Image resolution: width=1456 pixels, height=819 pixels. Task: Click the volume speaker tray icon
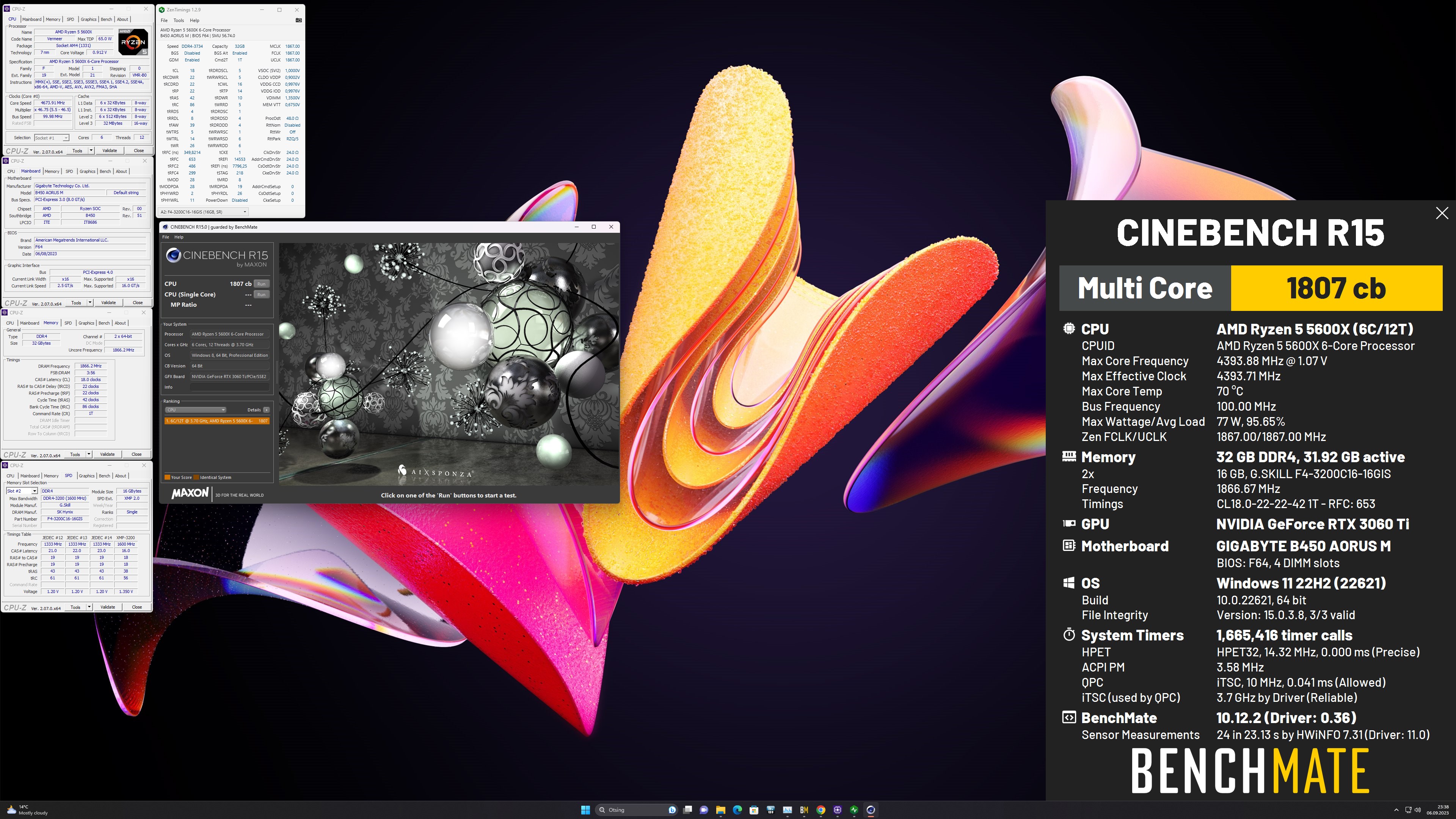point(1417,810)
